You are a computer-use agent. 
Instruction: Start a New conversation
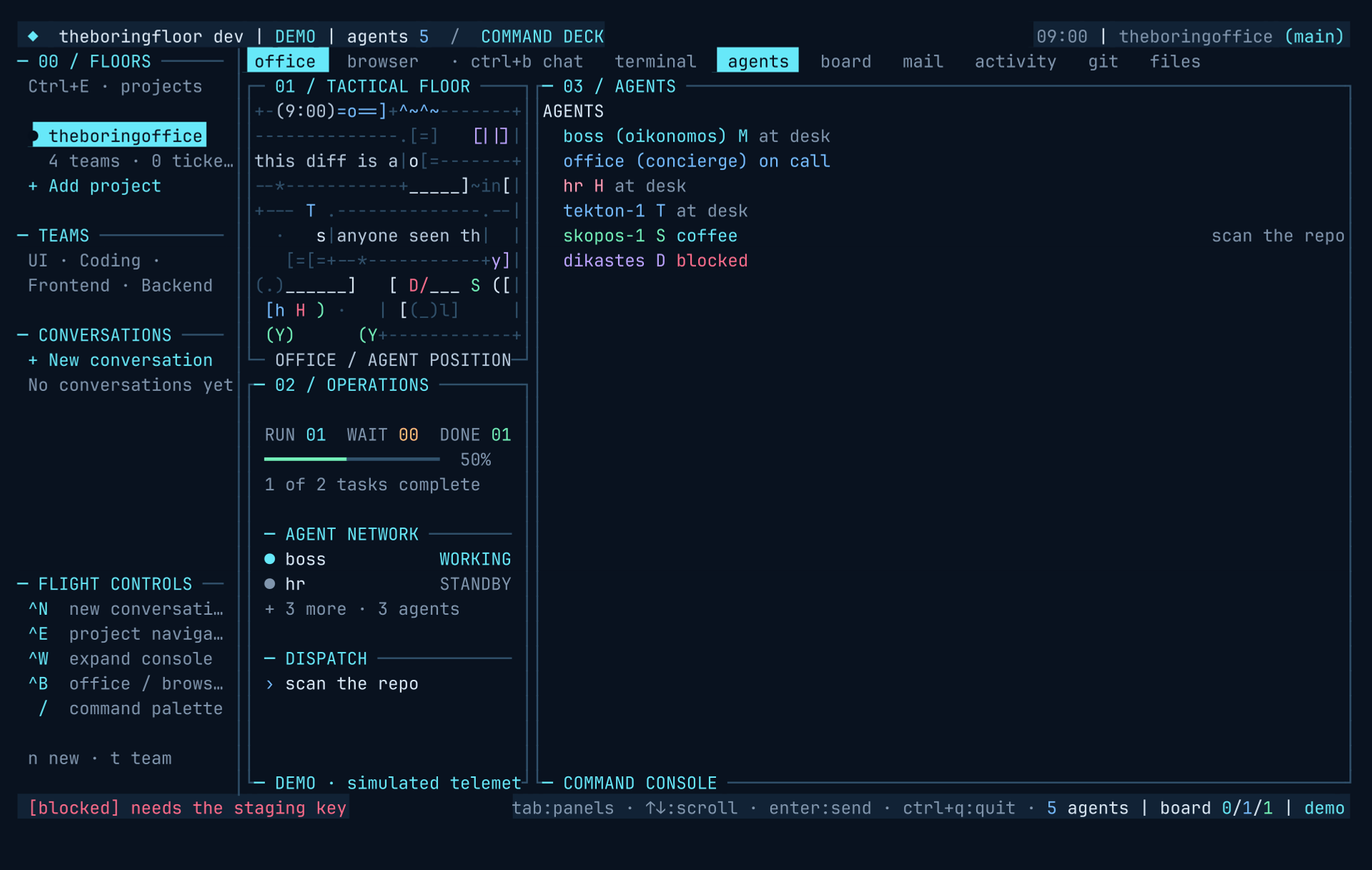pos(120,360)
